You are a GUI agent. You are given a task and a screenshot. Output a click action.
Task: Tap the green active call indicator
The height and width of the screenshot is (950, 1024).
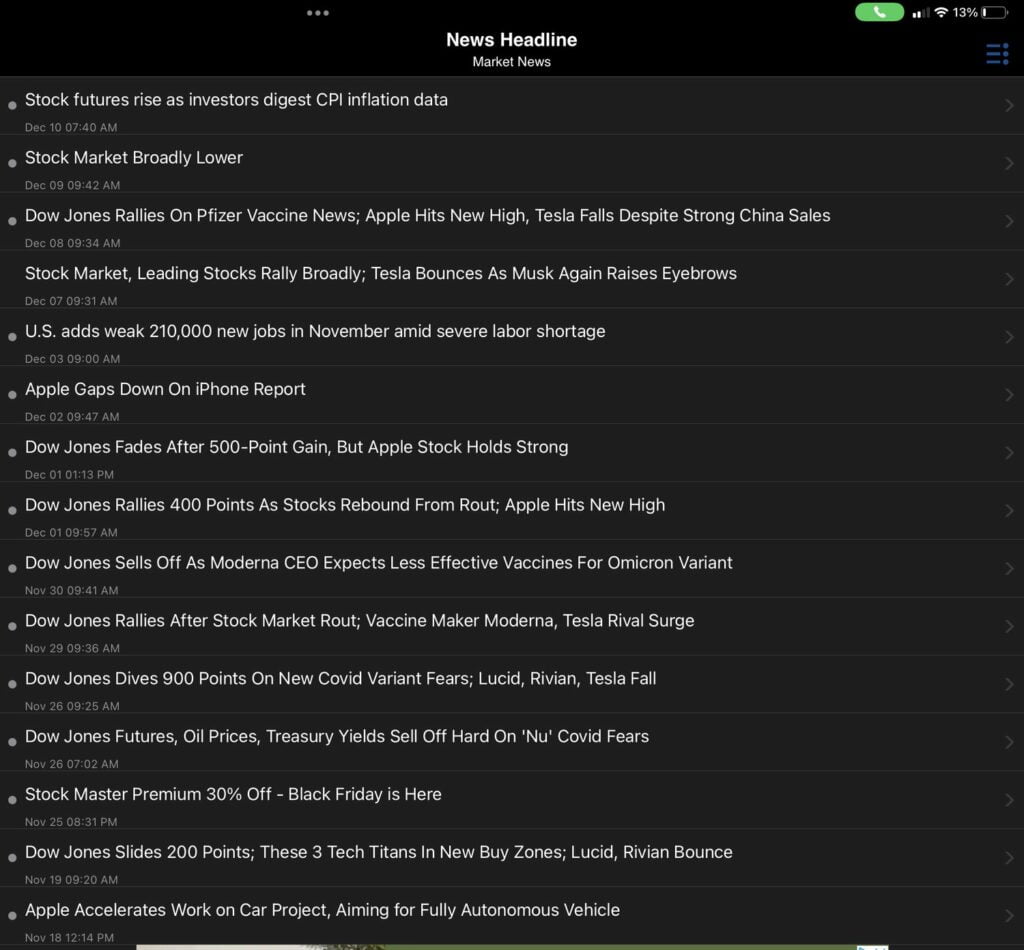click(879, 13)
